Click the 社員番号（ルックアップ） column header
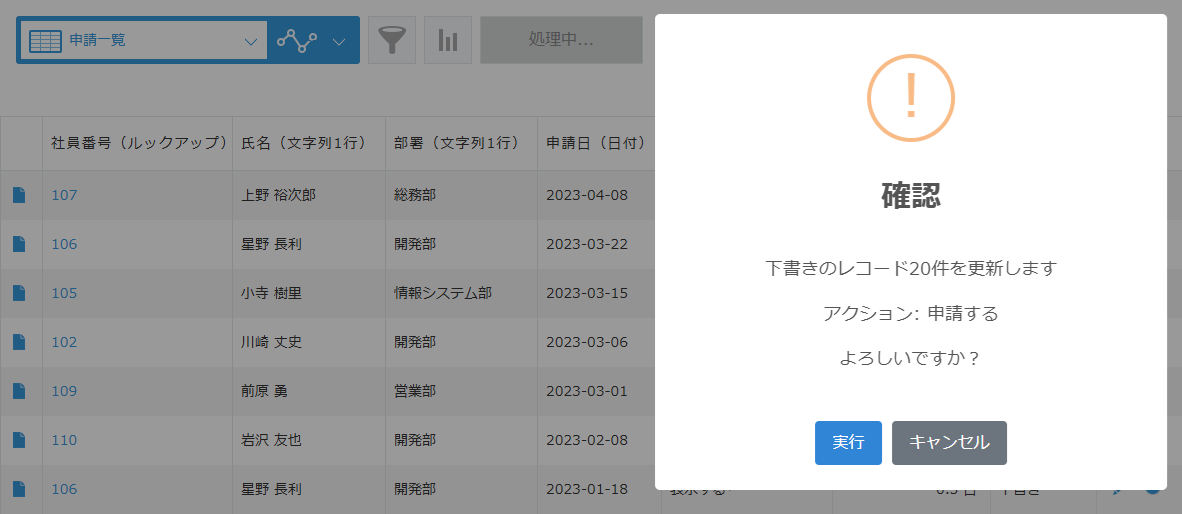Viewport: 1182px width, 514px height. click(x=139, y=143)
